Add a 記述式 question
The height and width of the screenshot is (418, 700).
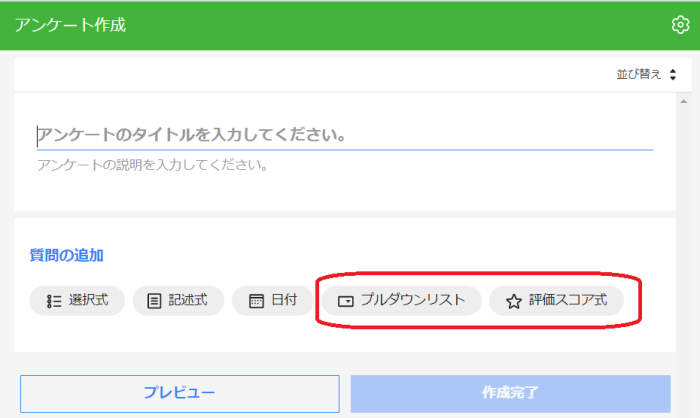[x=178, y=301]
